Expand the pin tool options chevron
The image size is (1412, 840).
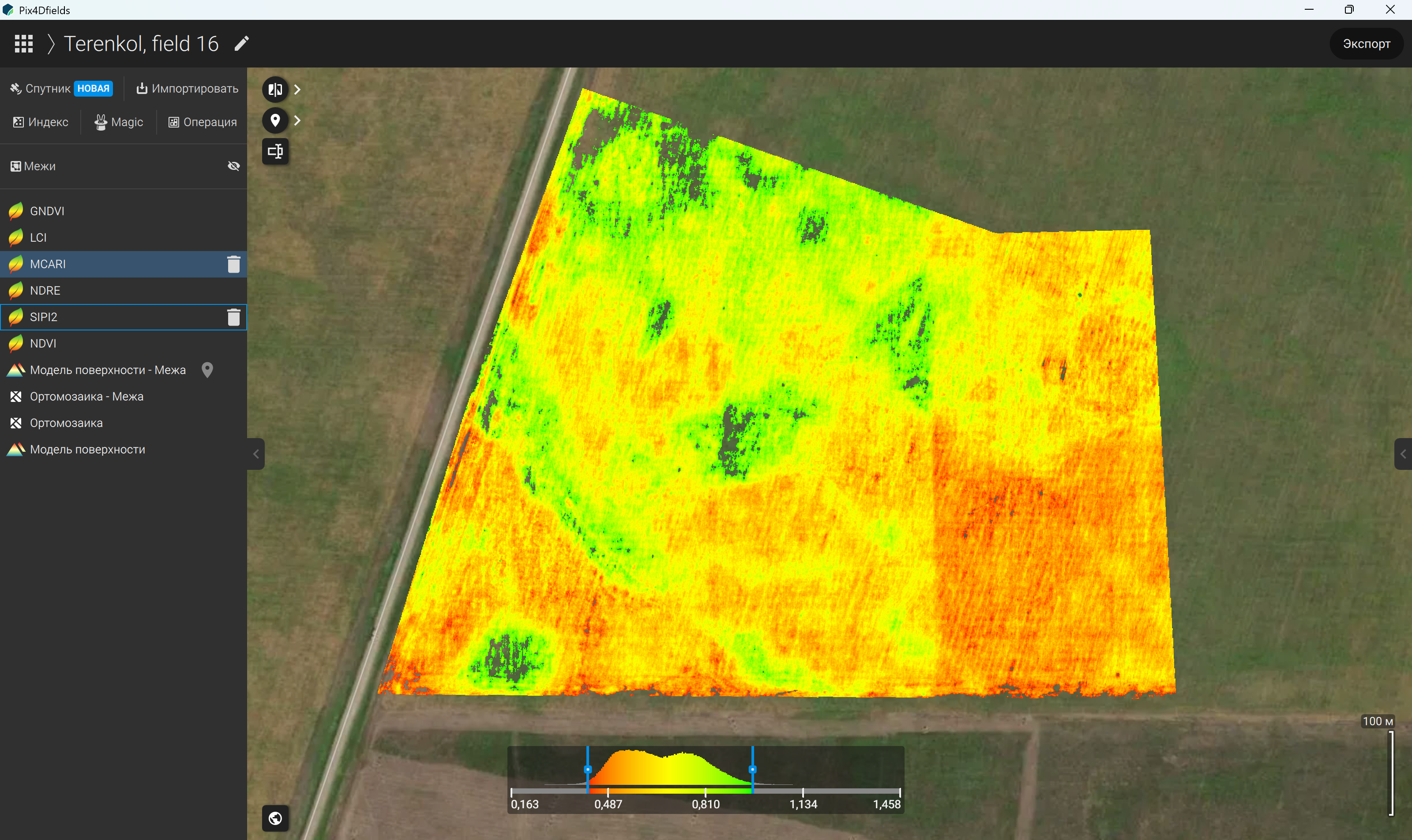[297, 120]
